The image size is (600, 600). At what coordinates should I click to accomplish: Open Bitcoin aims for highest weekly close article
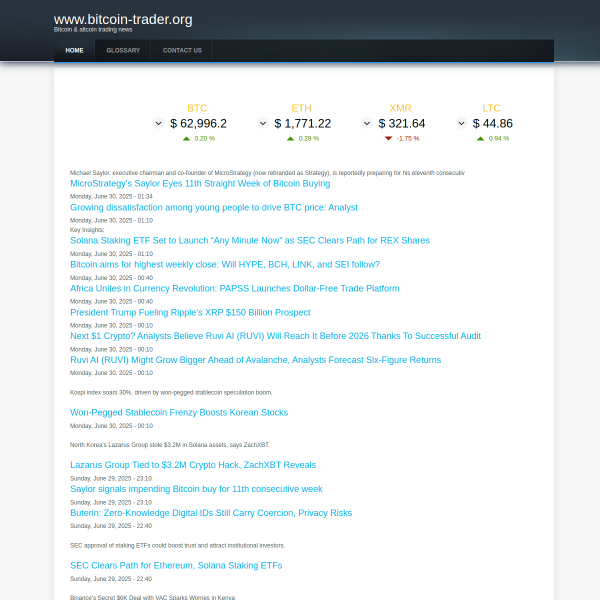pos(225,265)
